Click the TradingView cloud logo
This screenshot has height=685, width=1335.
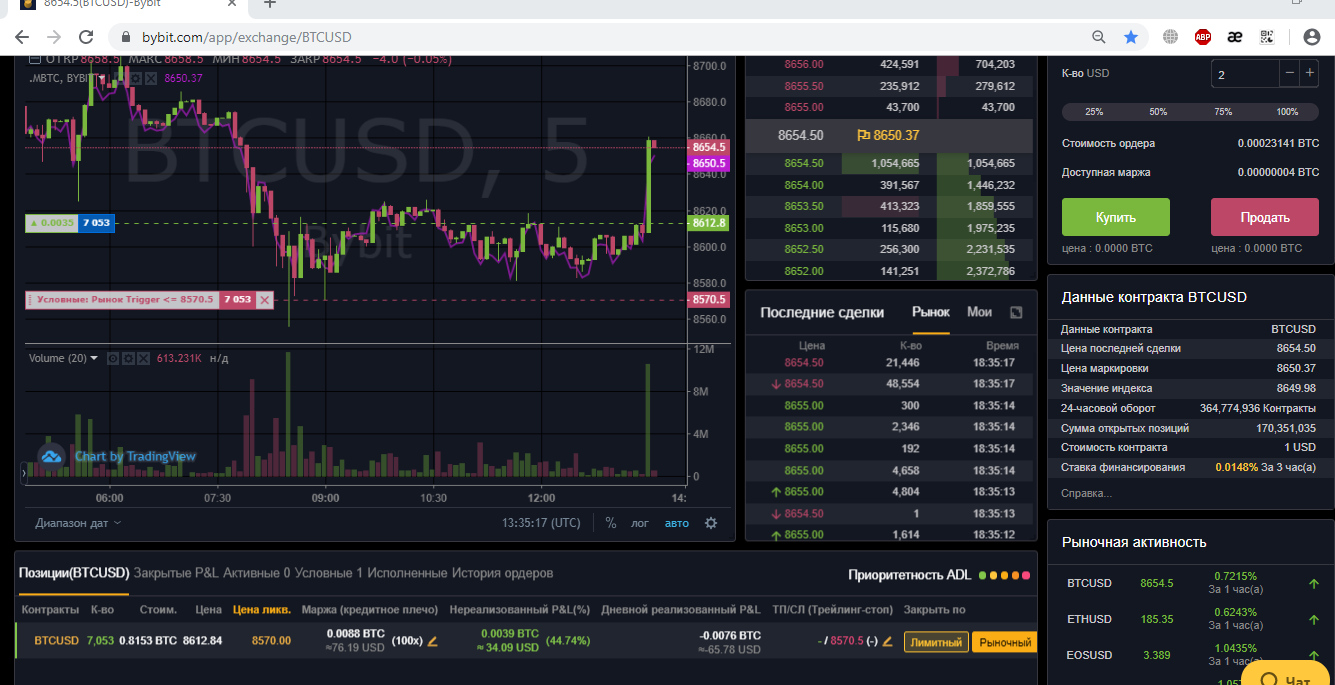(x=51, y=456)
